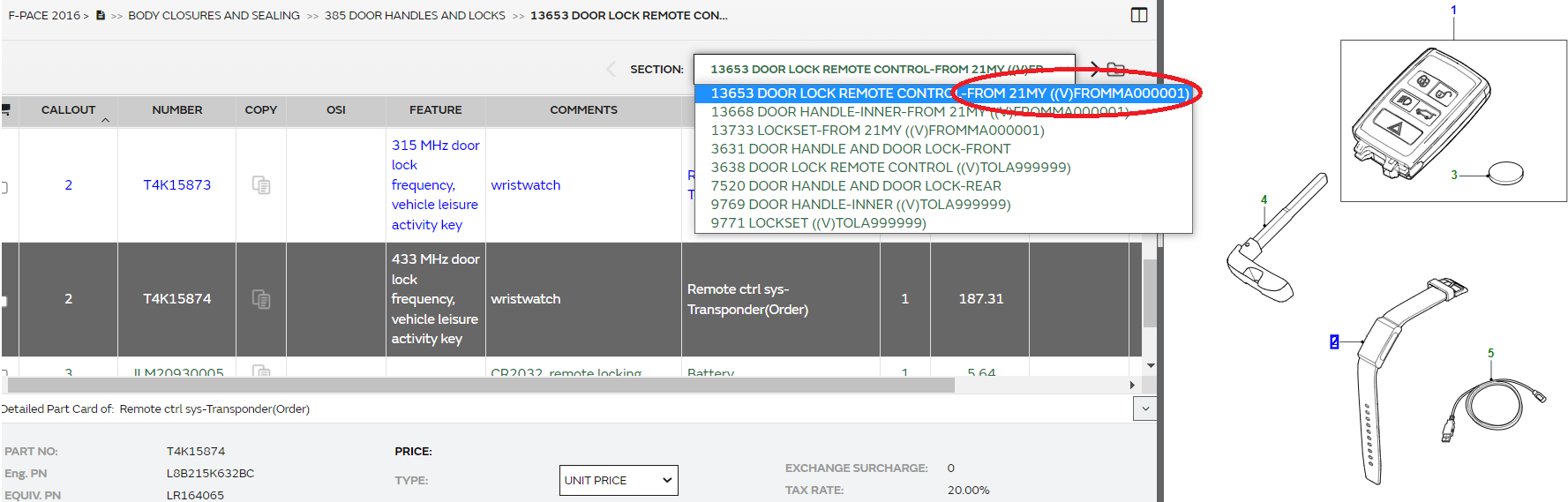This screenshot has height=502, width=1568.
Task: Select callout 2 wristband in the diagram
Action: click(x=1334, y=341)
